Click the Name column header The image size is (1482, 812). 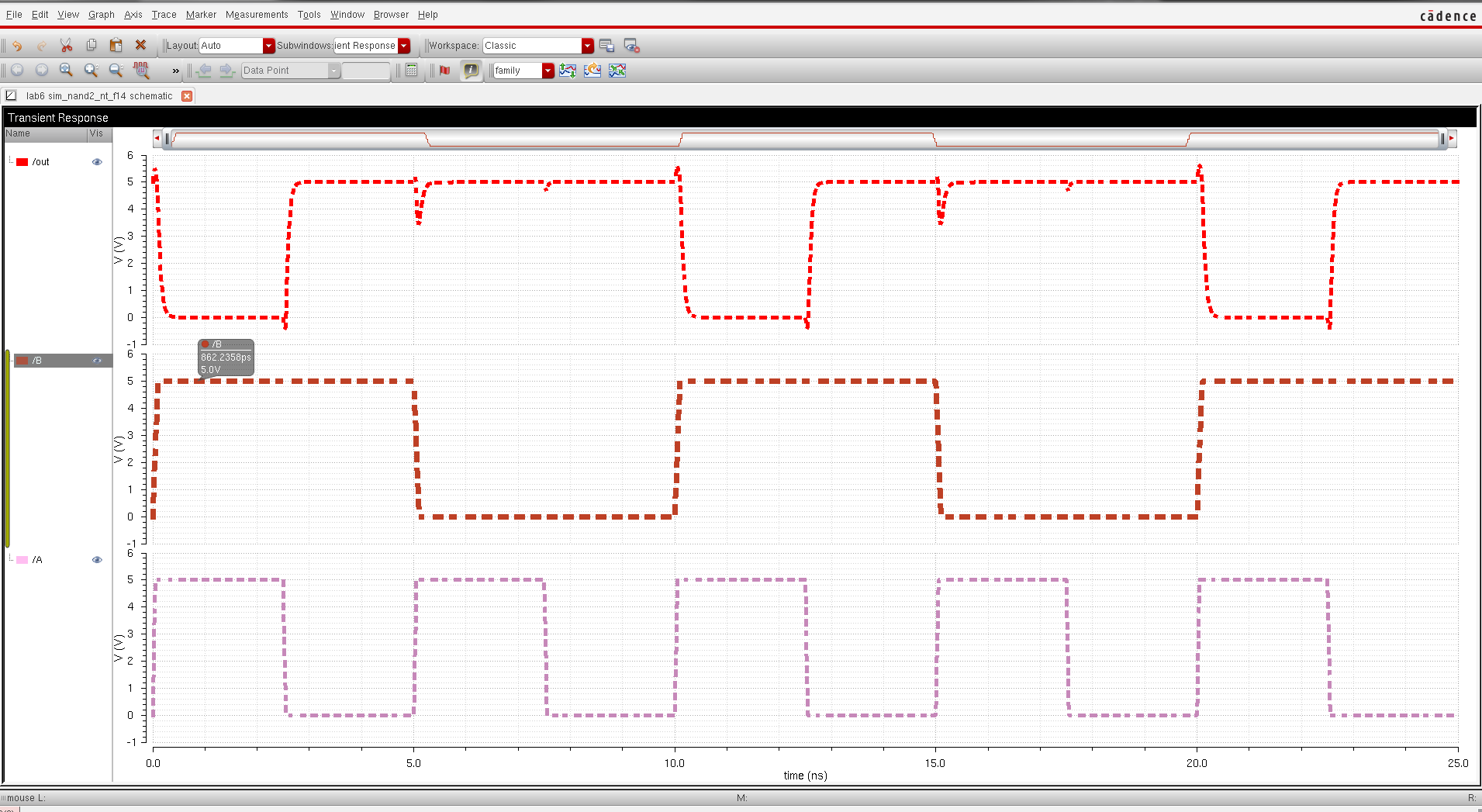tap(46, 133)
